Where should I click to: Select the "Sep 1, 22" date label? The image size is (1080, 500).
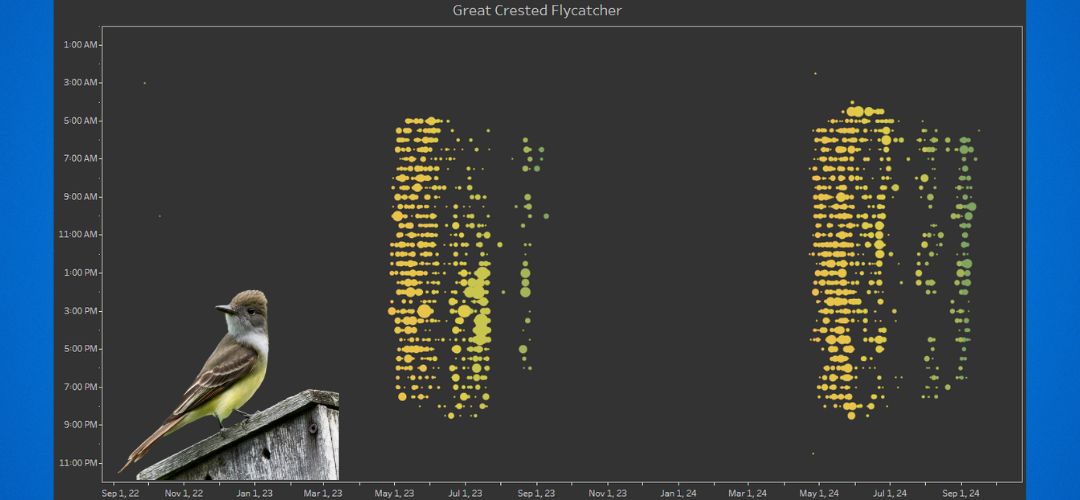click(x=122, y=492)
